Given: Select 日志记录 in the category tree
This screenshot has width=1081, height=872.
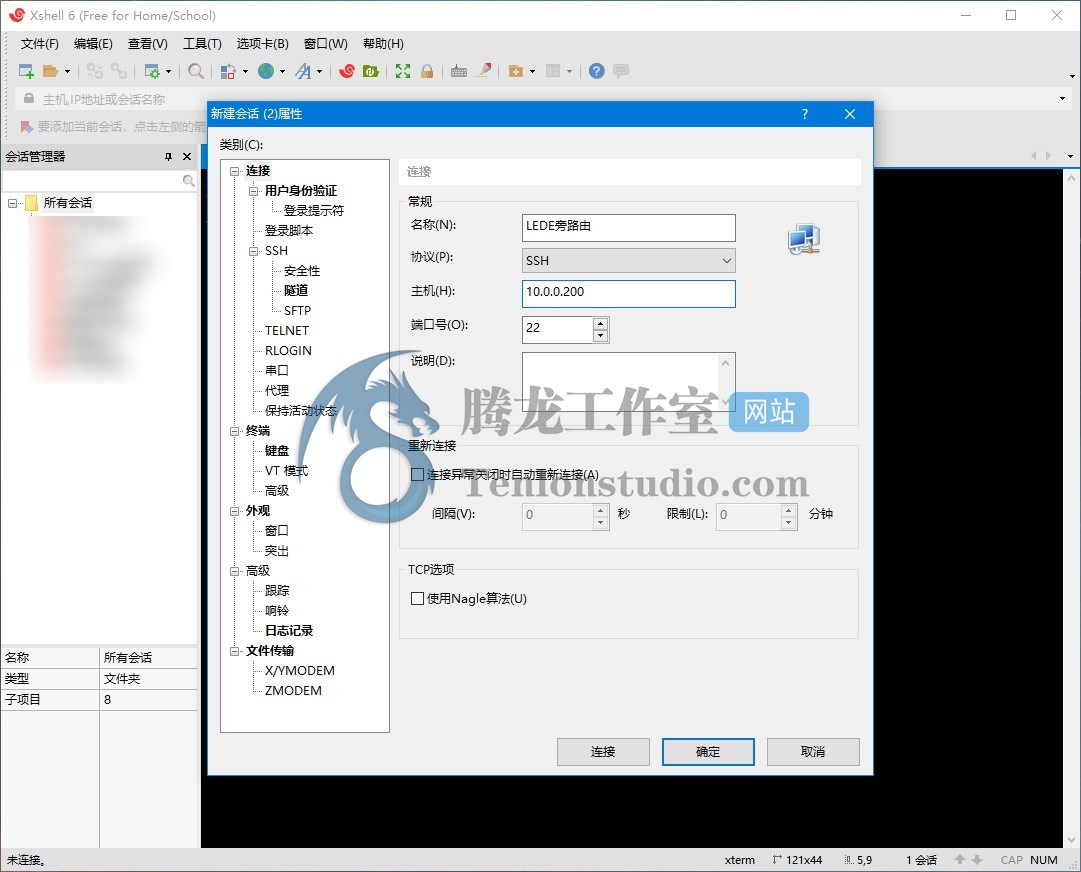Looking at the screenshot, I should tap(289, 631).
